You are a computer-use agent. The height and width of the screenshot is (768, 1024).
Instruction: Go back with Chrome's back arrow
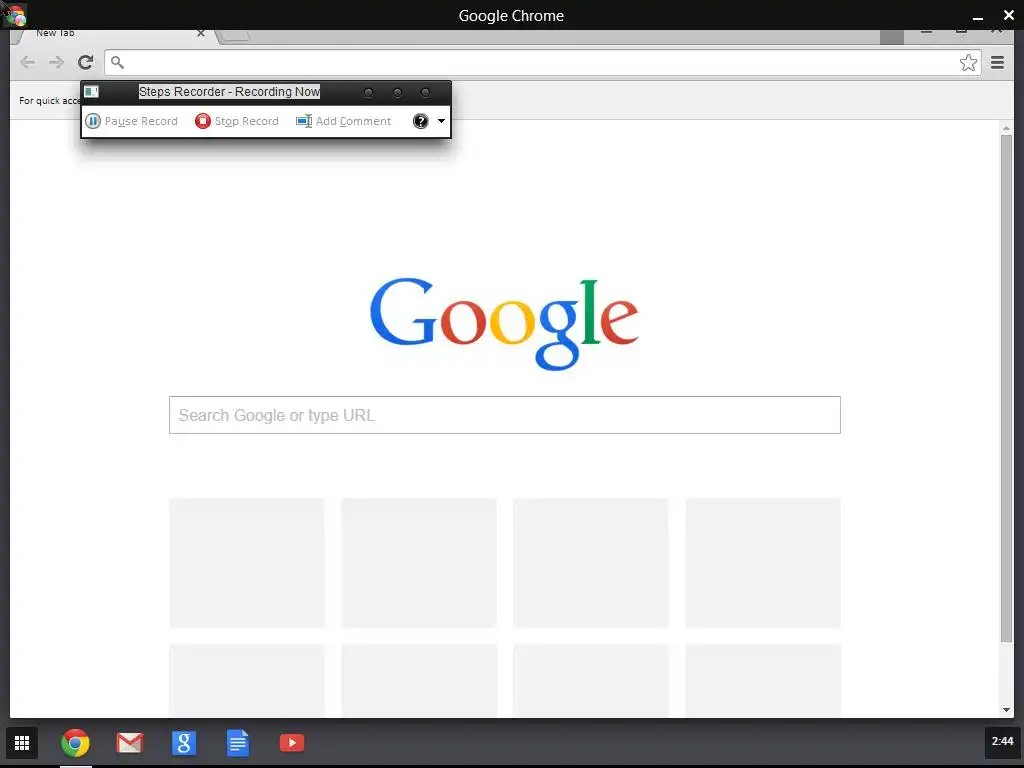27,62
